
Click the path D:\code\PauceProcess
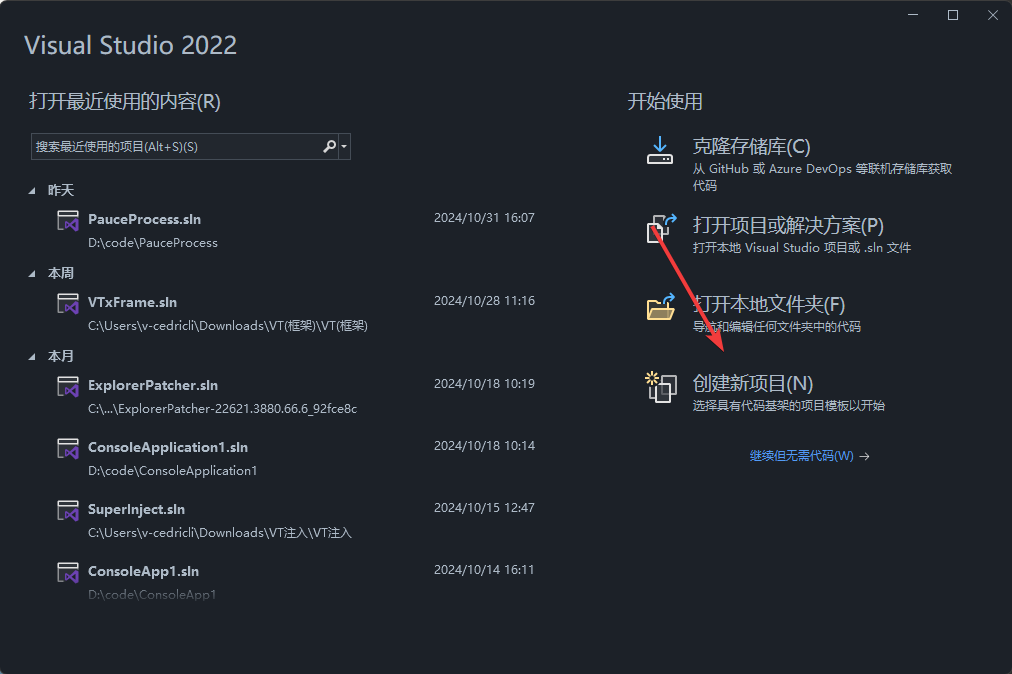(x=153, y=243)
